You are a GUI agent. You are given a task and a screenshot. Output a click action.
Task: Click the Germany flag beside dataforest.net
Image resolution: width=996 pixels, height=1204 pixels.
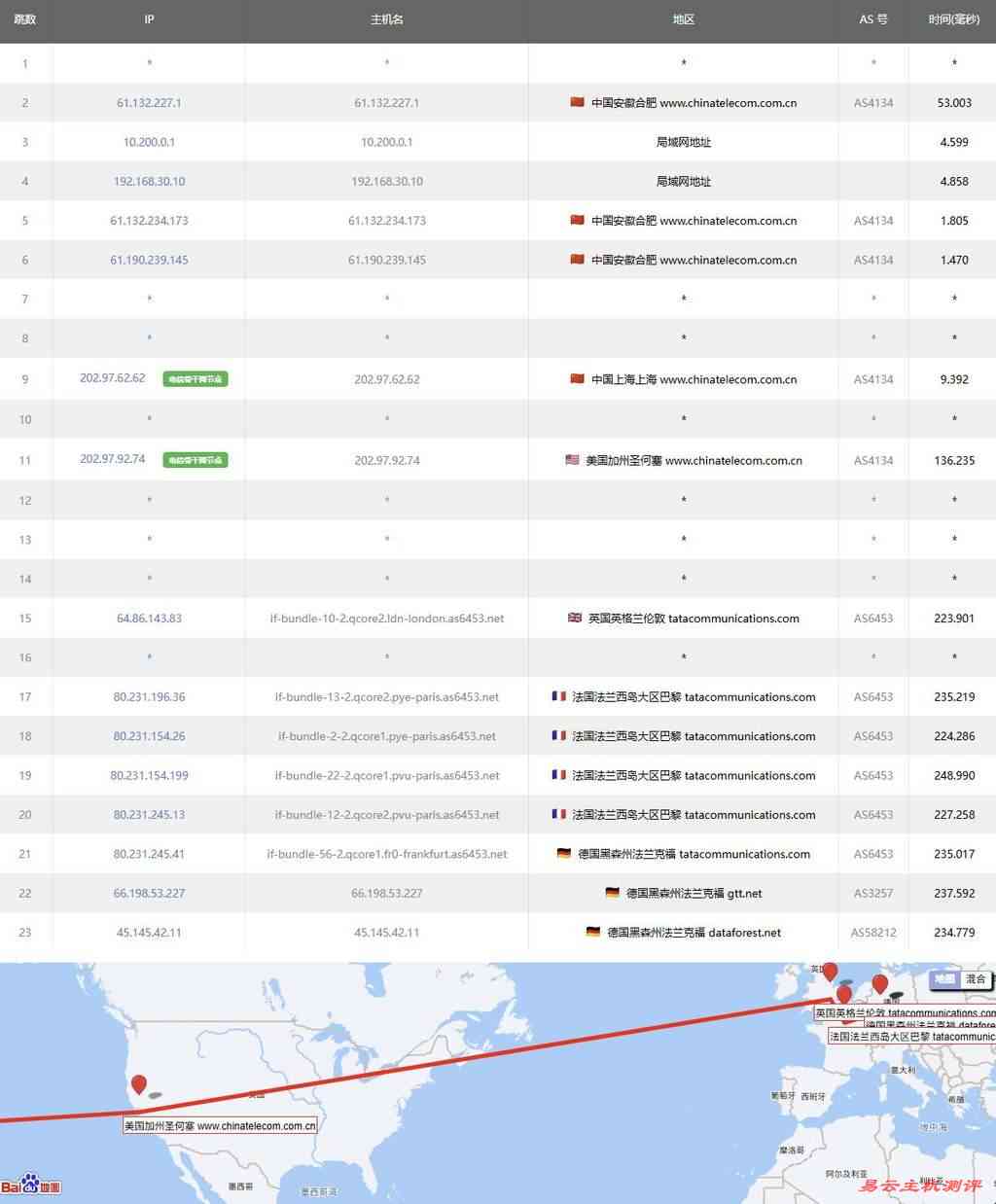pos(593,932)
